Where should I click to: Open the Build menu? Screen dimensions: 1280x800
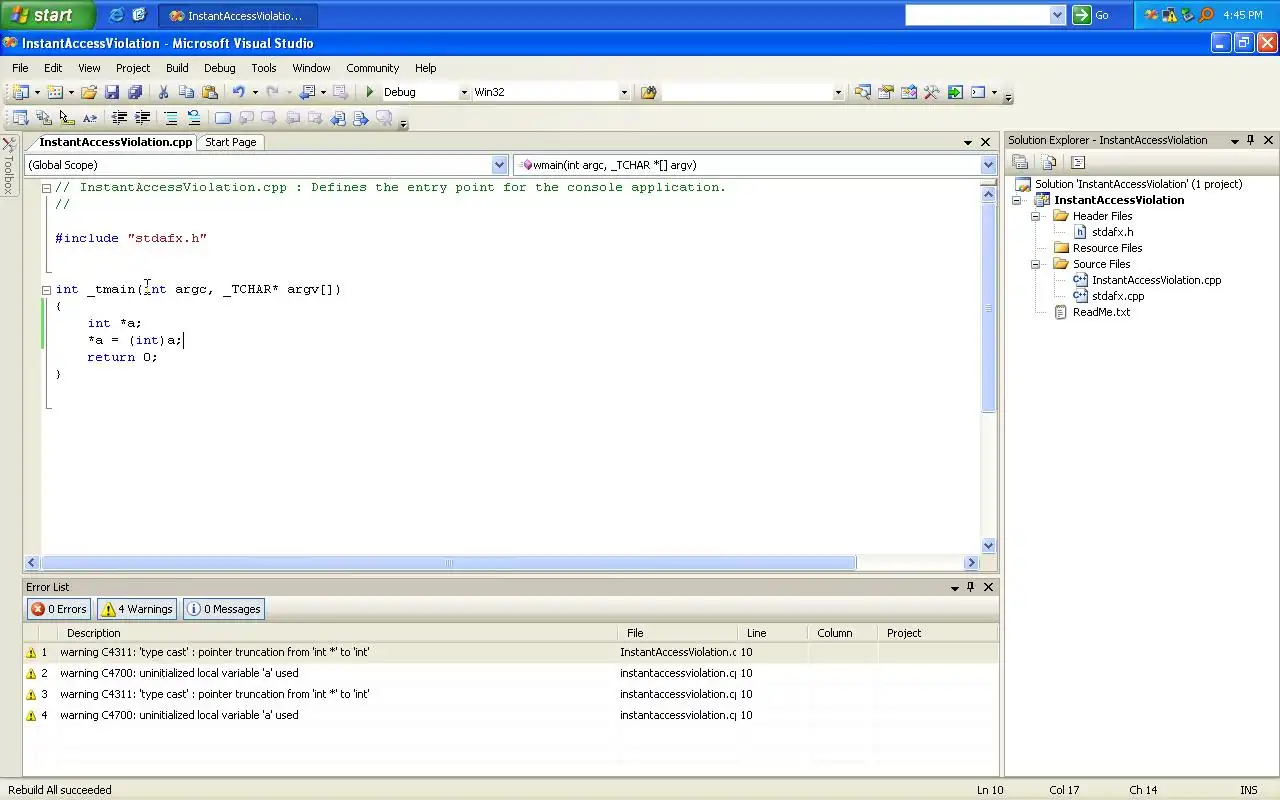tap(177, 68)
